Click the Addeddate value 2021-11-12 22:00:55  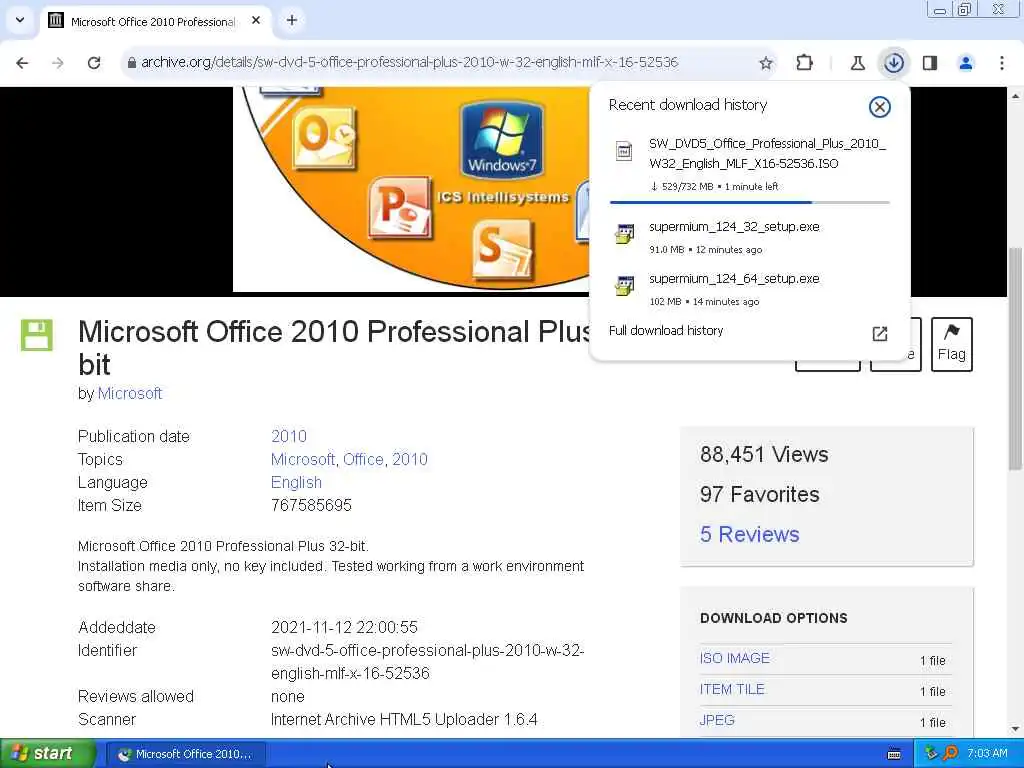click(x=344, y=628)
